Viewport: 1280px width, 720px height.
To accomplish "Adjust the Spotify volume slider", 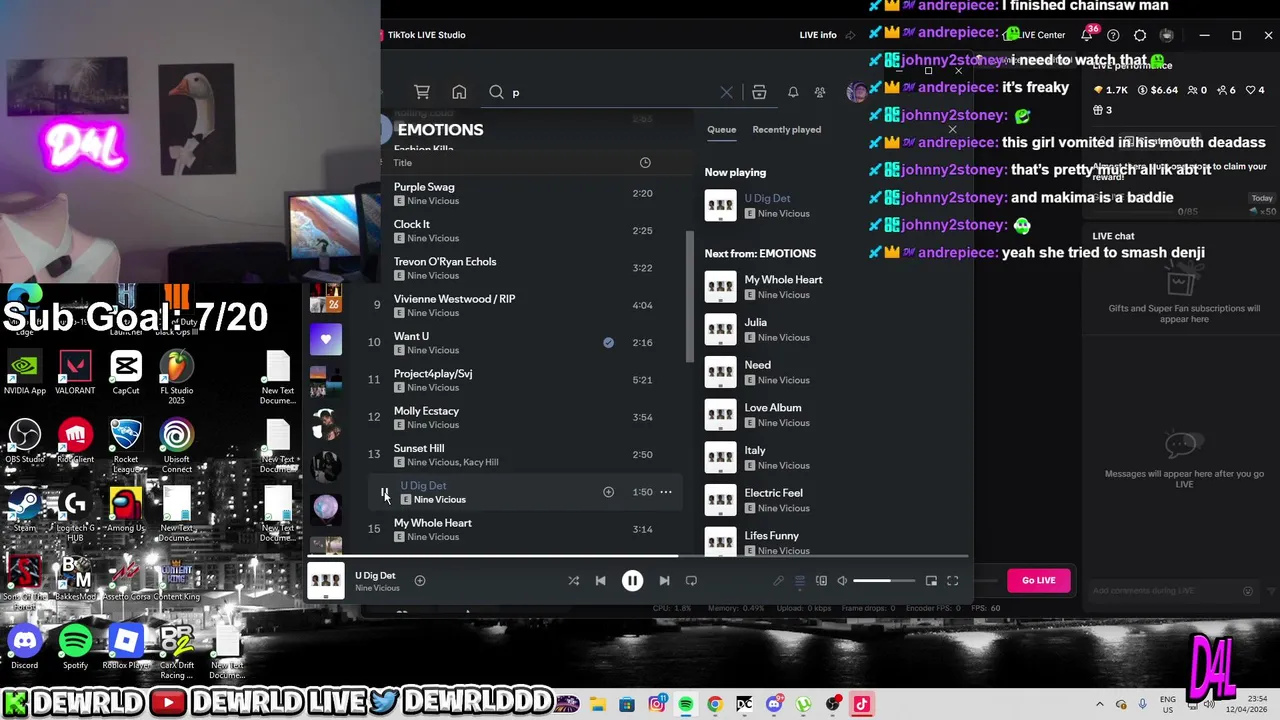I will (884, 580).
